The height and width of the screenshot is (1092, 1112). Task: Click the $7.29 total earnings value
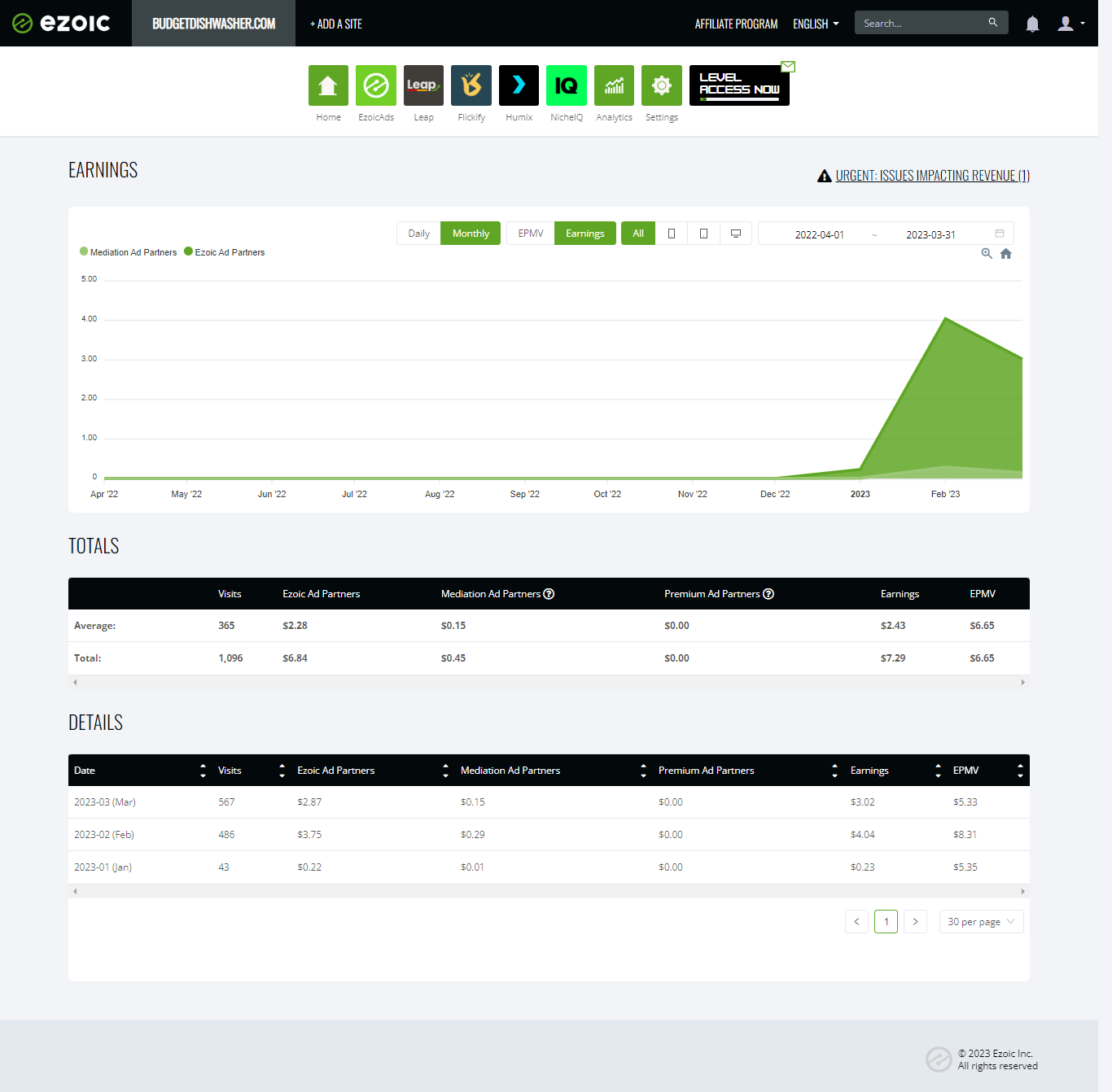[x=893, y=658]
